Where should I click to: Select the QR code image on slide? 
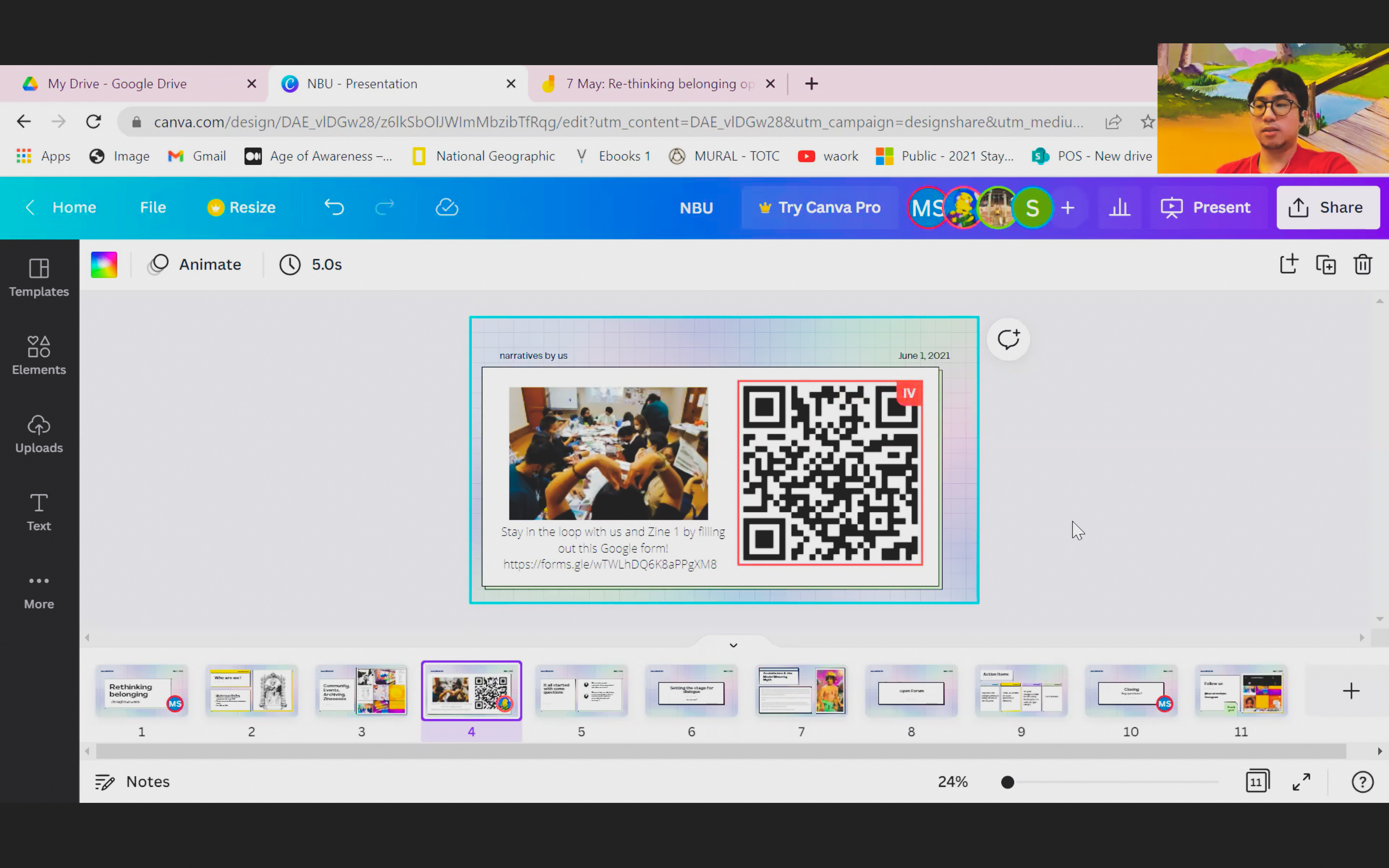830,473
